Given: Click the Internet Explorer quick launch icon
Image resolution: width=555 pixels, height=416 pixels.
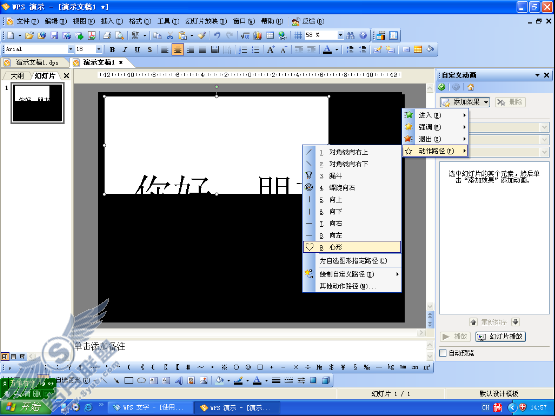Looking at the screenshot, I should 88,408.
